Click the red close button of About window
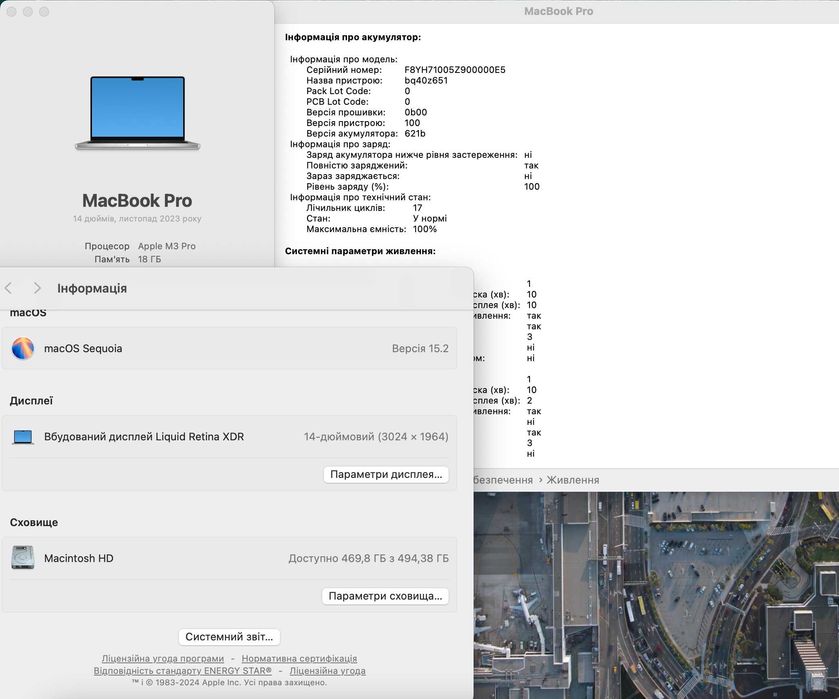The width and height of the screenshot is (839, 699). click(11, 11)
